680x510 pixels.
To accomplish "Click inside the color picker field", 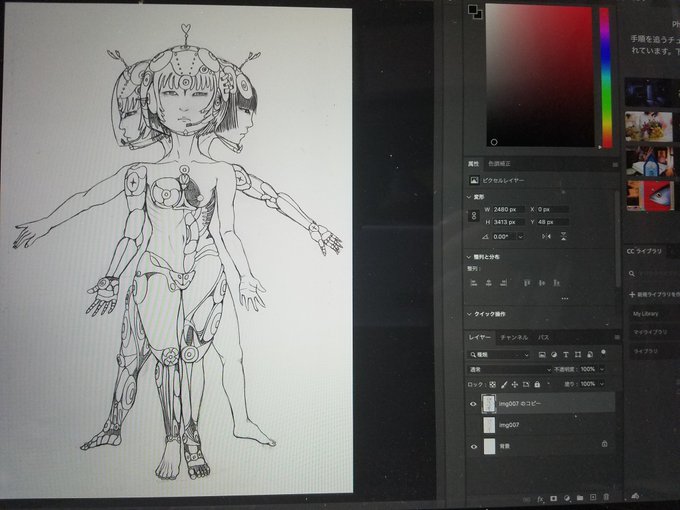I will click(539, 76).
